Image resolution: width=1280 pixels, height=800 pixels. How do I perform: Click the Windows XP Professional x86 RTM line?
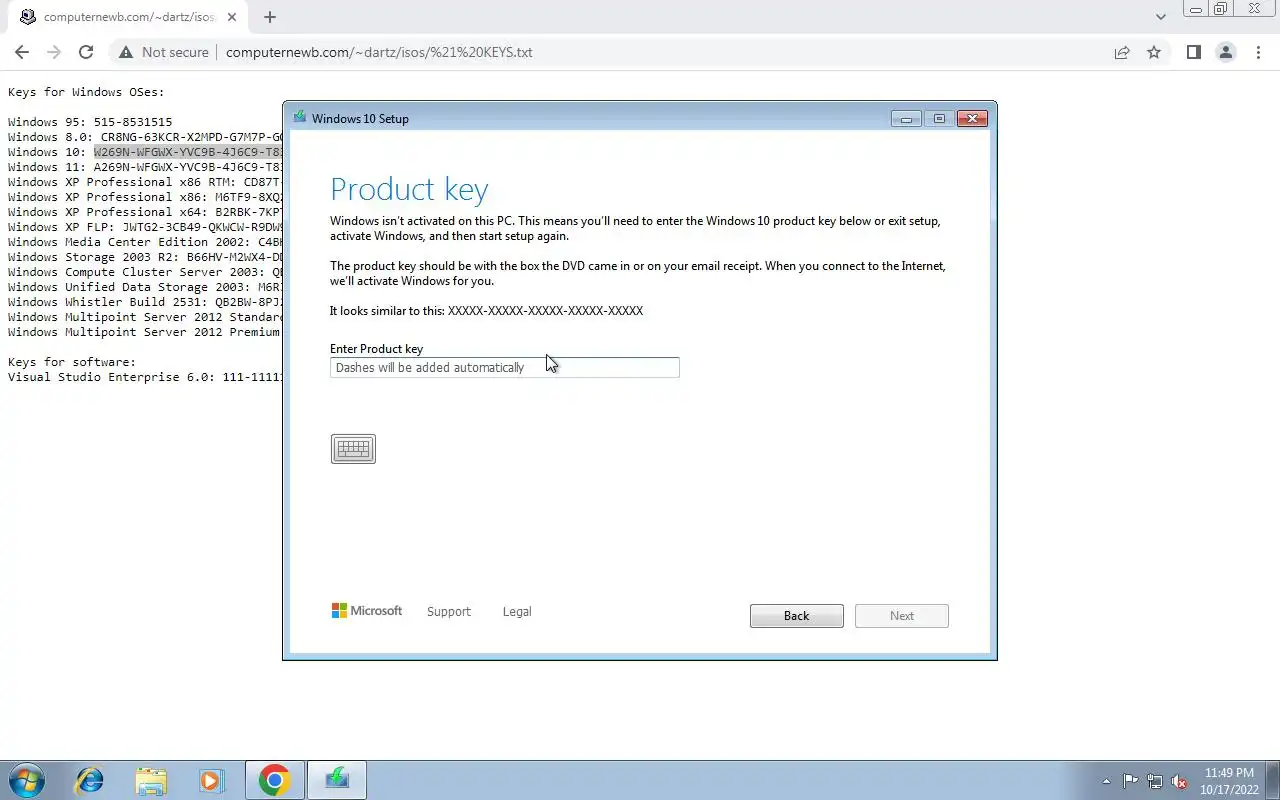point(145,182)
